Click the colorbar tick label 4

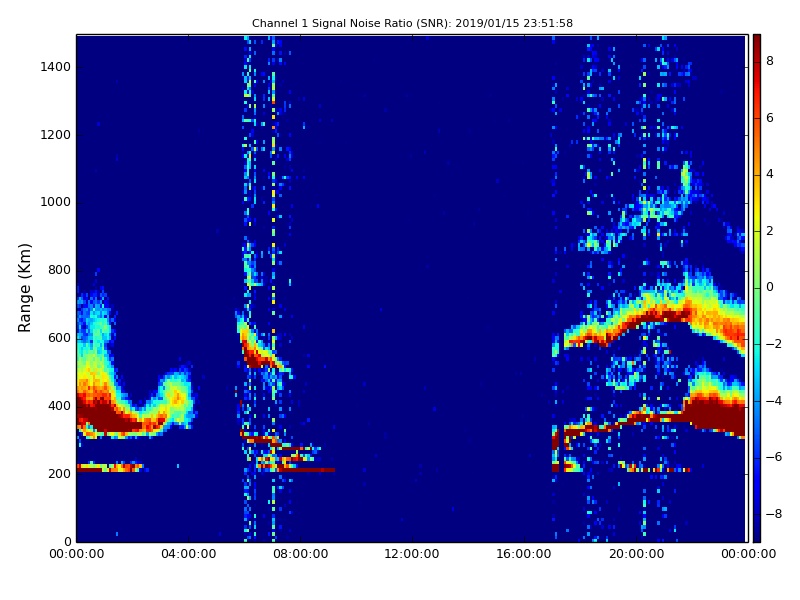(770, 174)
